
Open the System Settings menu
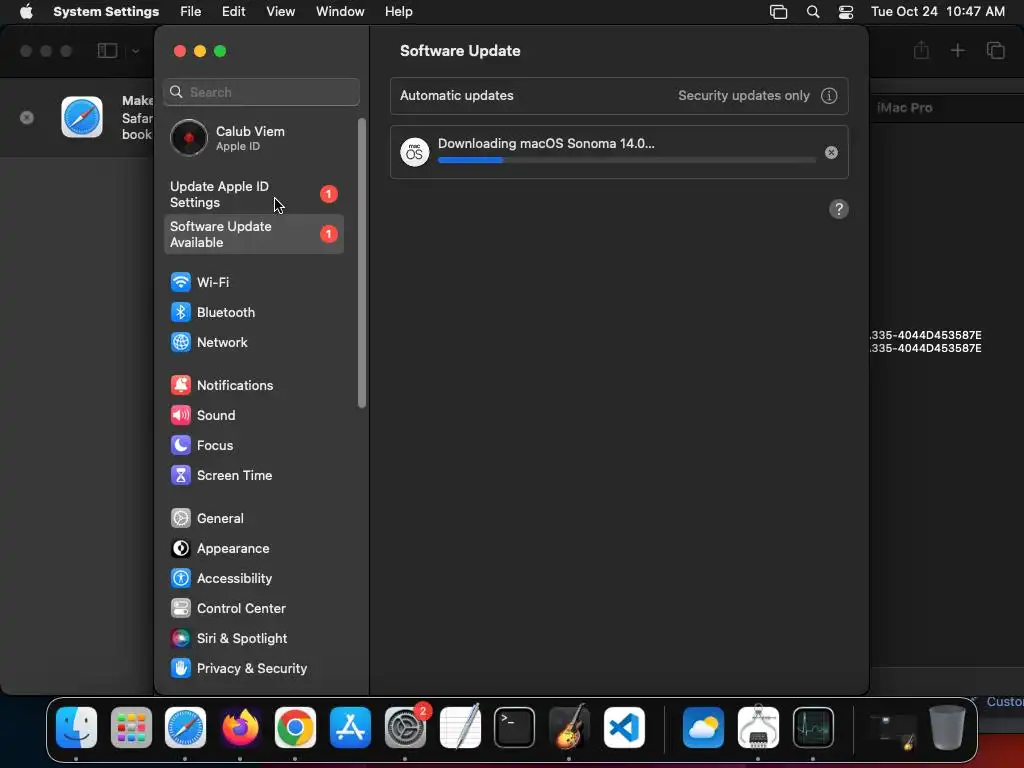point(106,12)
